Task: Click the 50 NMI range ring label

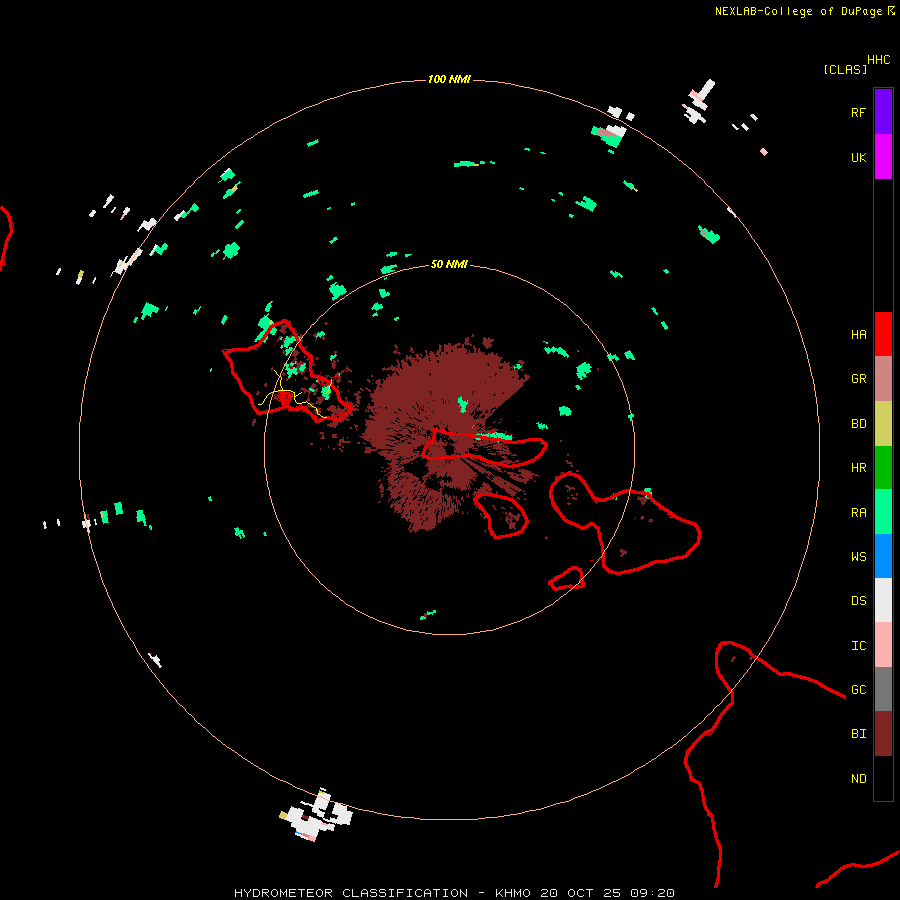Action: click(449, 264)
